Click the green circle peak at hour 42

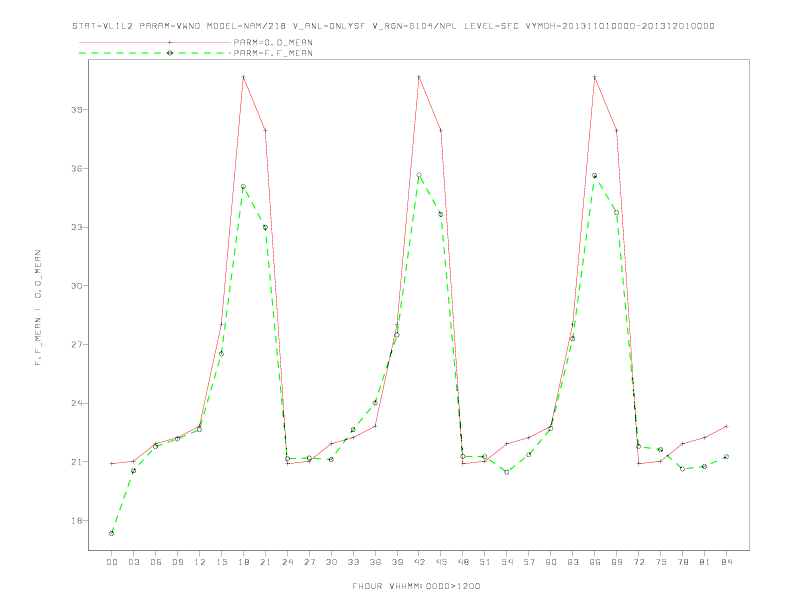[419, 175]
